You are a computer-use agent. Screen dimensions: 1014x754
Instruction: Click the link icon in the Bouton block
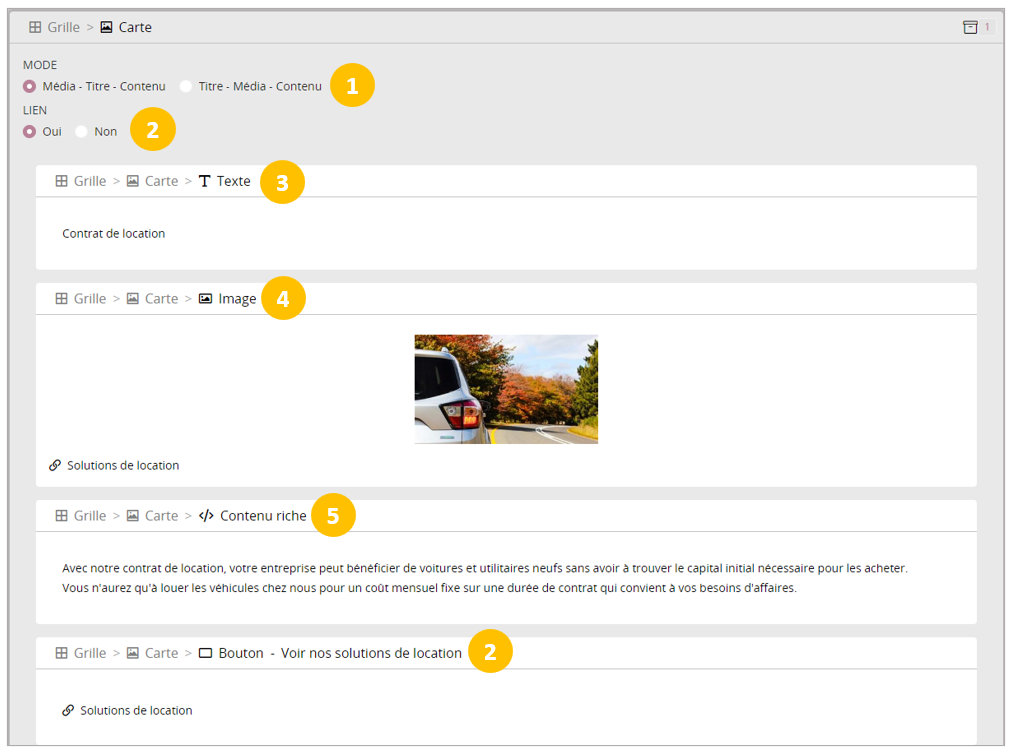point(68,710)
